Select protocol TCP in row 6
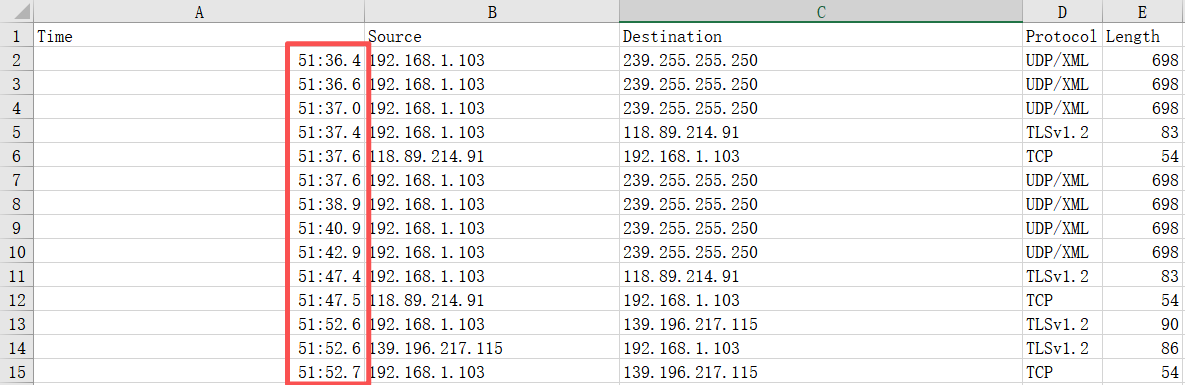 point(1062,156)
